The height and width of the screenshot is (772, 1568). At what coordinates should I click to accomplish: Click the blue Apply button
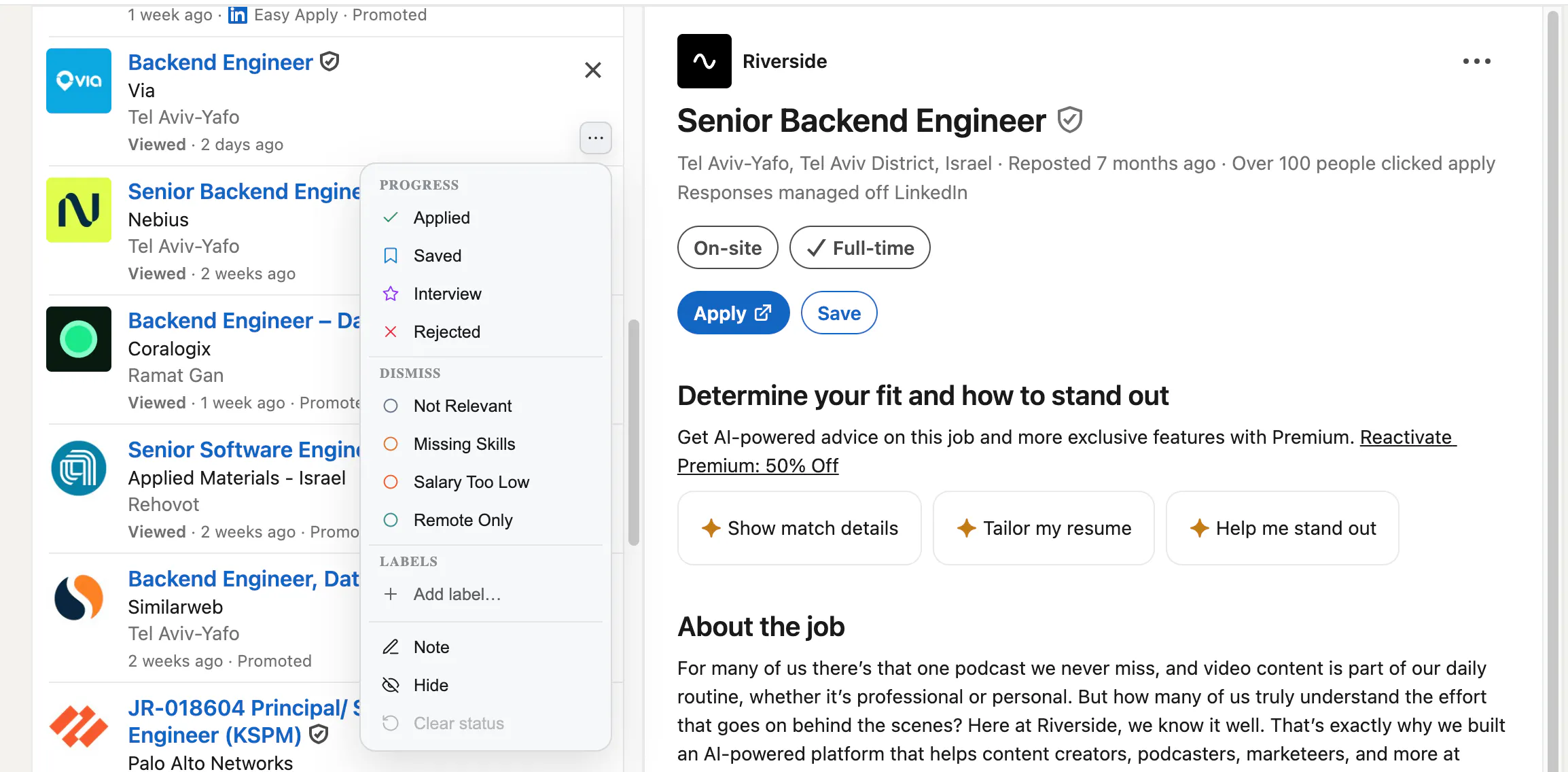pos(733,313)
